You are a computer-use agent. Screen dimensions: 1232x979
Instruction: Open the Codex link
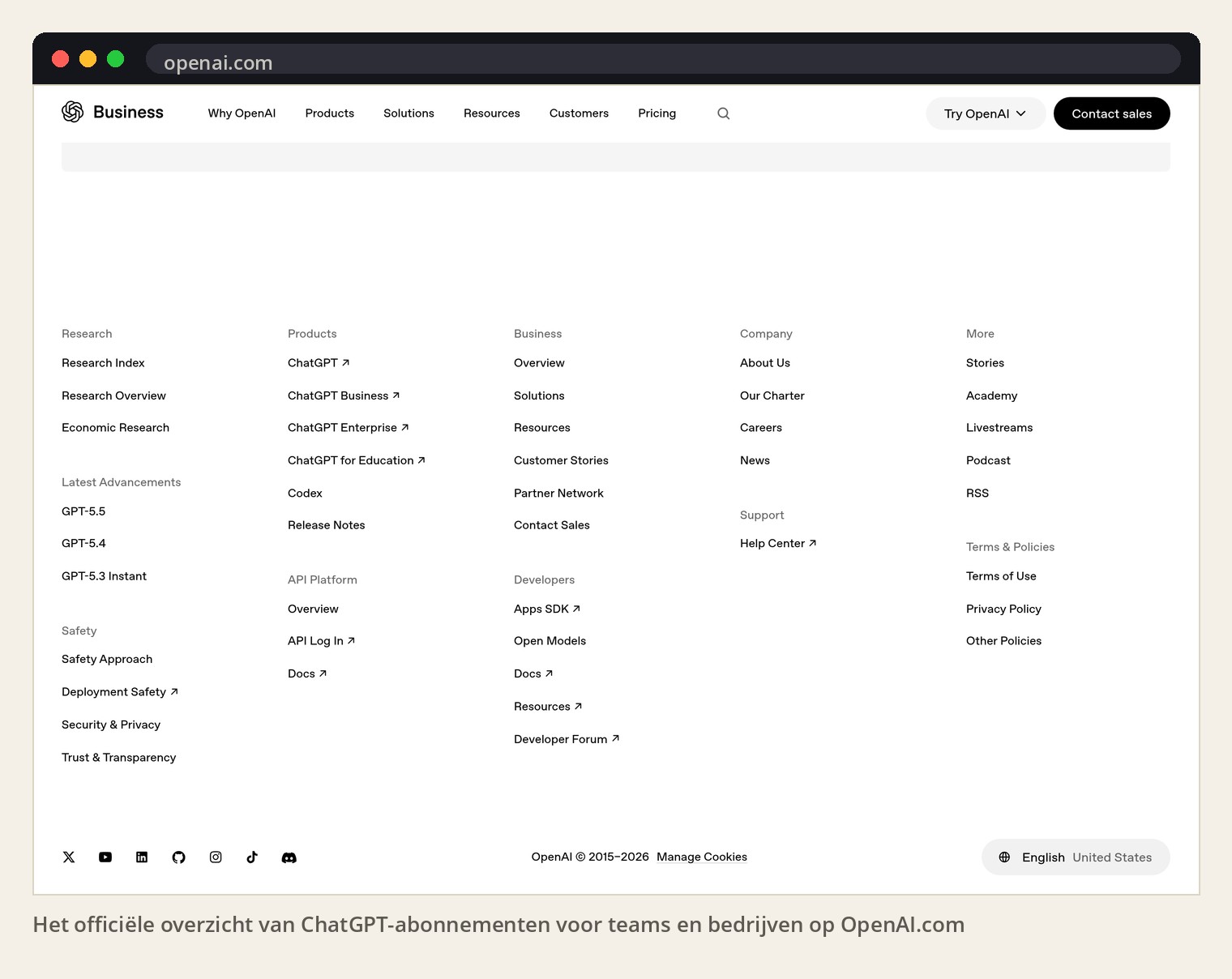click(305, 493)
